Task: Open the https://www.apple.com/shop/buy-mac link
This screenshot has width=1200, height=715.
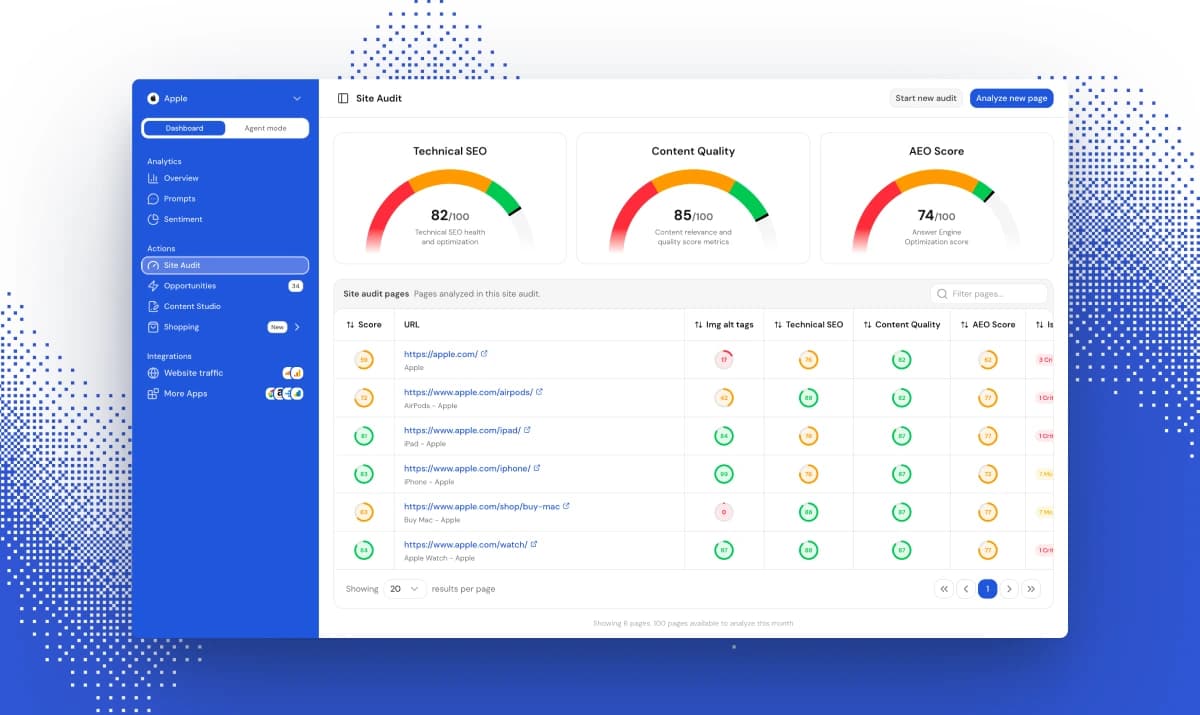Action: (x=482, y=506)
